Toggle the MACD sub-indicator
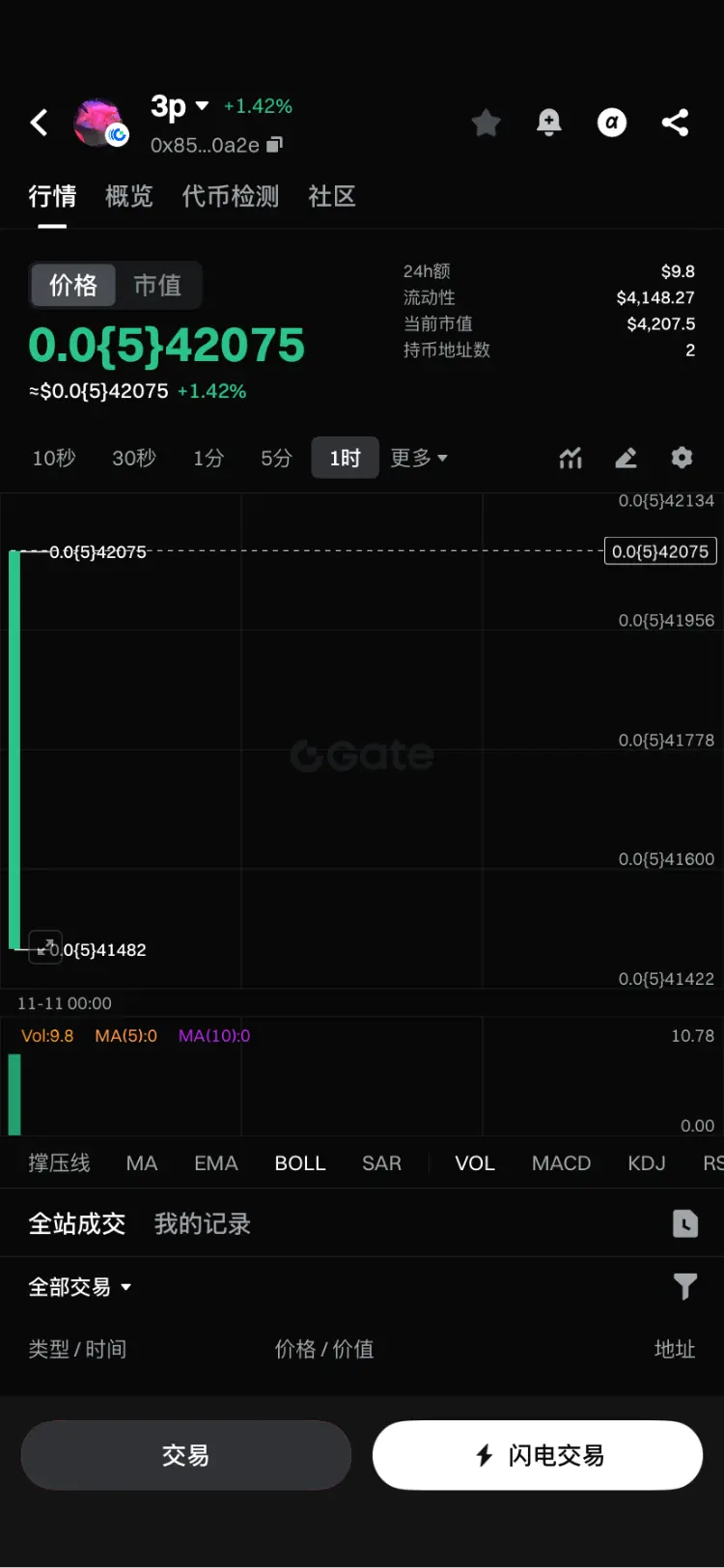Viewport: 724px width, 1568px height. click(x=561, y=1163)
